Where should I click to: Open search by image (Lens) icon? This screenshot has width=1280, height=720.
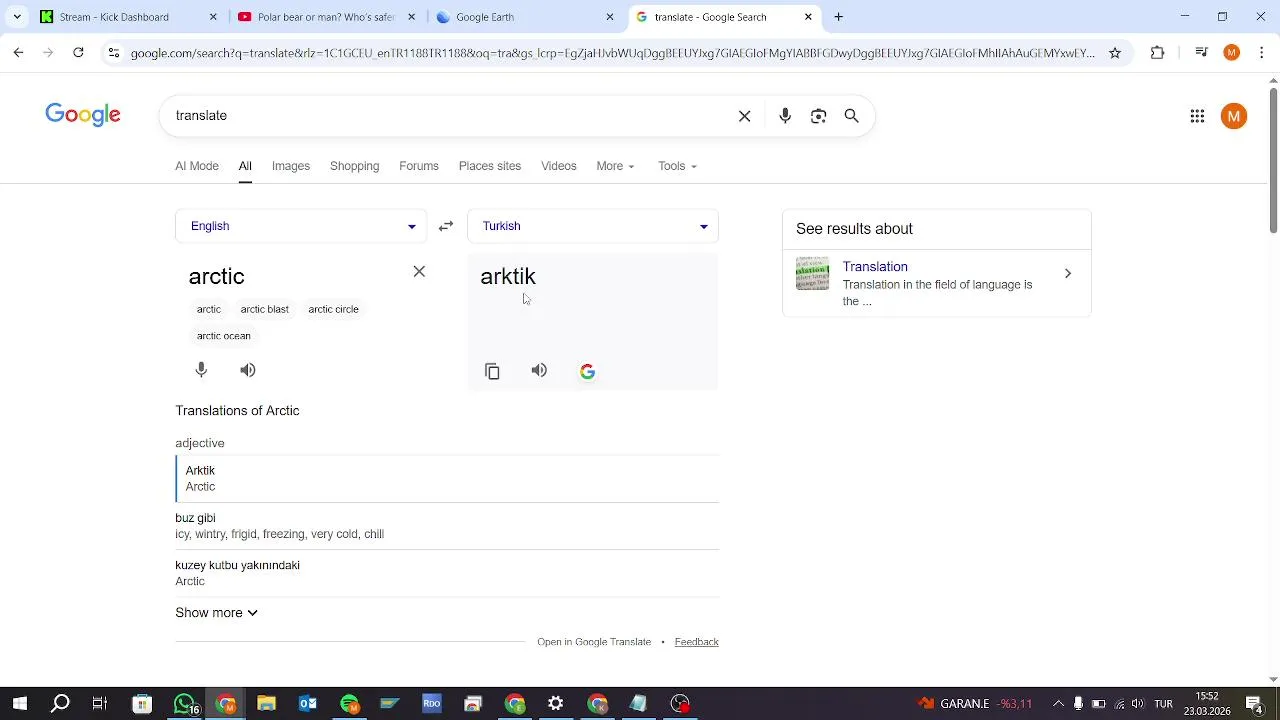pyautogui.click(x=818, y=116)
